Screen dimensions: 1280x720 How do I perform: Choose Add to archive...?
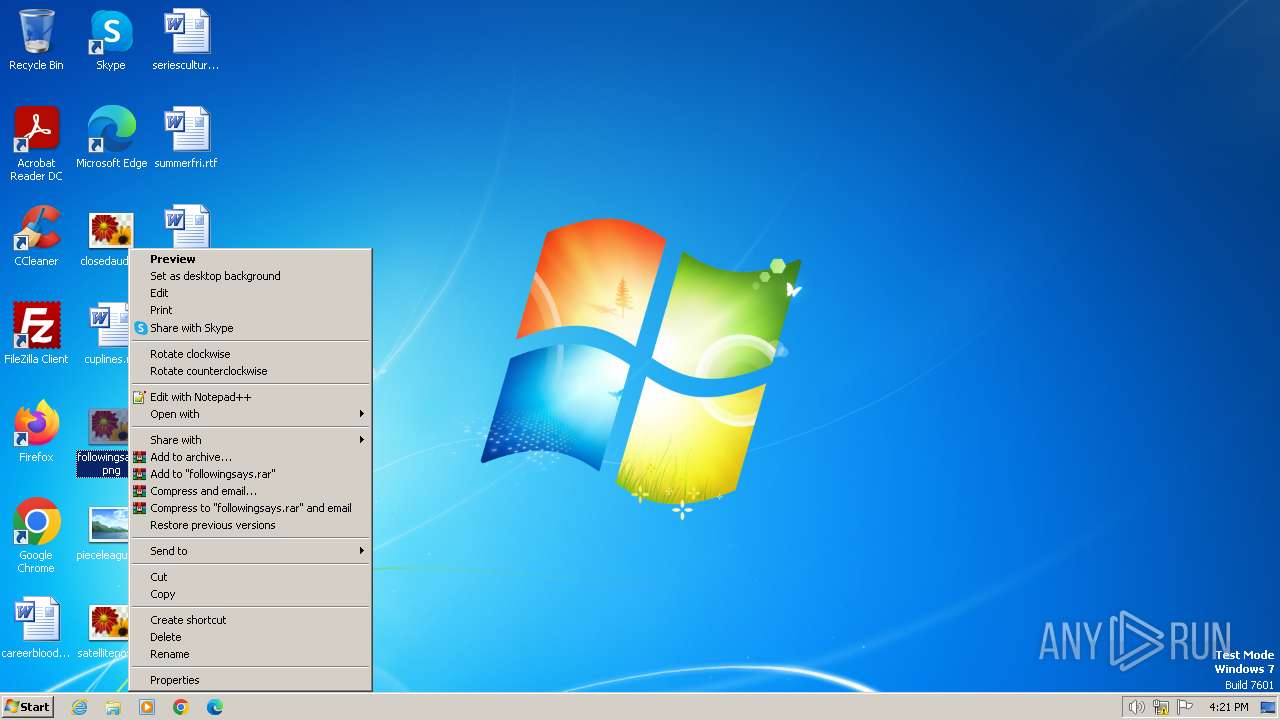click(250, 457)
